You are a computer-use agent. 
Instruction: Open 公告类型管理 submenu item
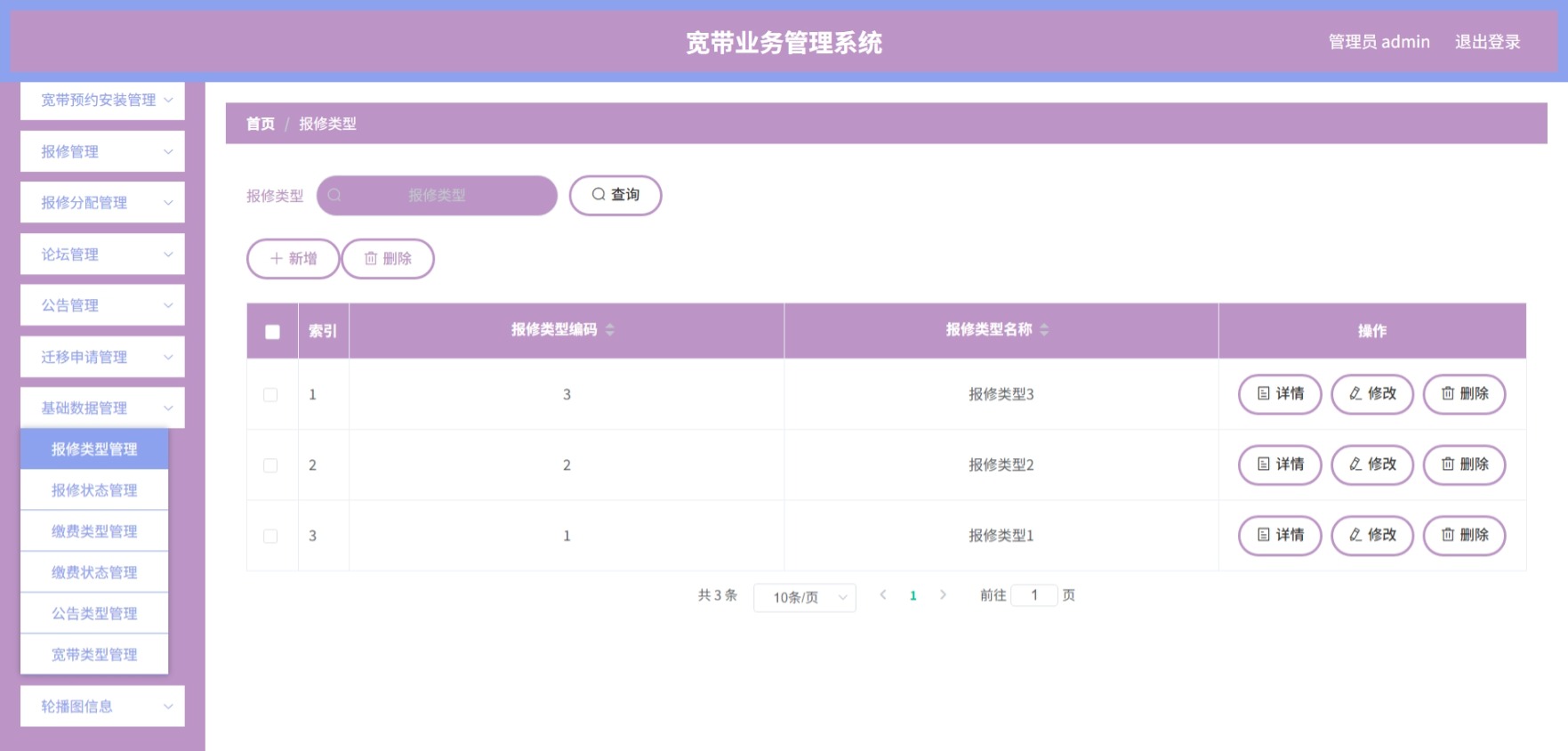[x=94, y=613]
